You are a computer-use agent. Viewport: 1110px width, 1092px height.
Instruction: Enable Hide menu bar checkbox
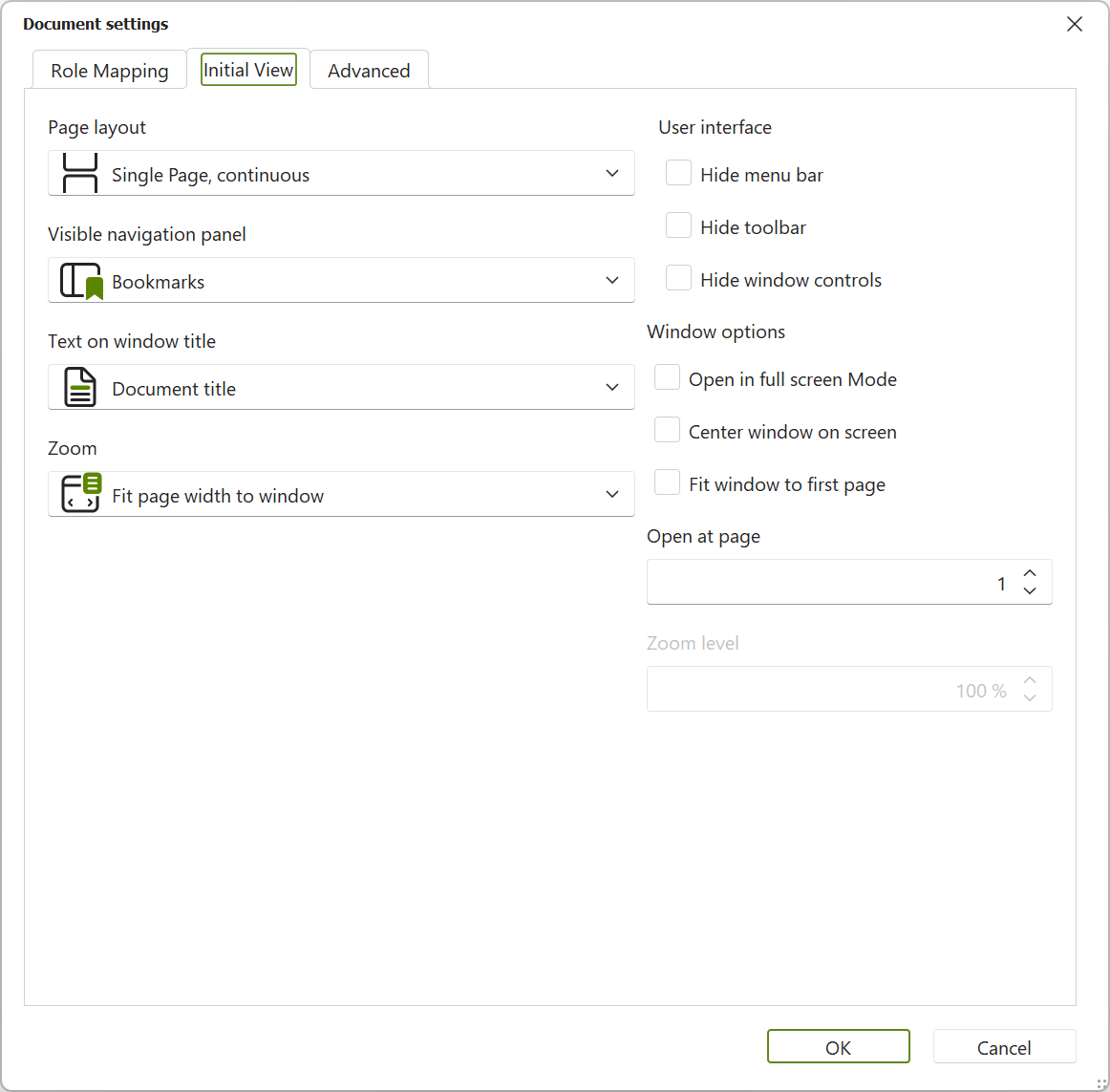pos(678,173)
